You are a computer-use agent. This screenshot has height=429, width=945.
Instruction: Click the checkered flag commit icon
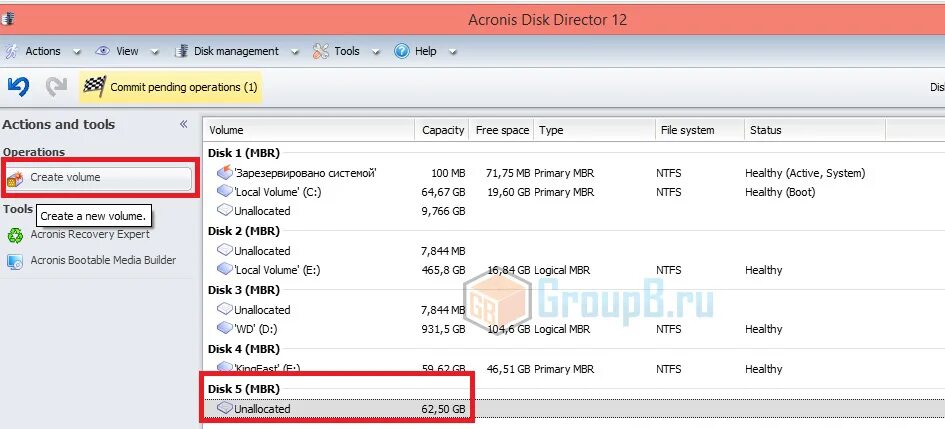pyautogui.click(x=95, y=87)
